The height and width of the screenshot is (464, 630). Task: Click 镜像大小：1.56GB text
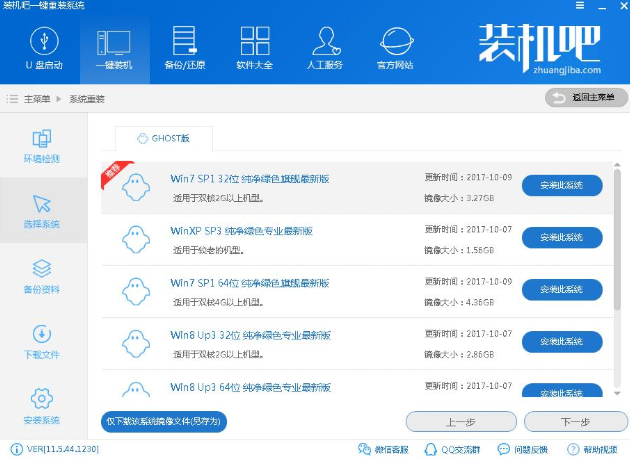(459, 250)
